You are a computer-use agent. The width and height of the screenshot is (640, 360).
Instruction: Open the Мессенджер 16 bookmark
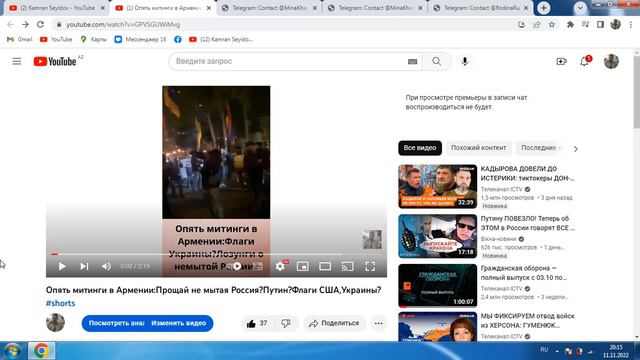[x=140, y=40]
